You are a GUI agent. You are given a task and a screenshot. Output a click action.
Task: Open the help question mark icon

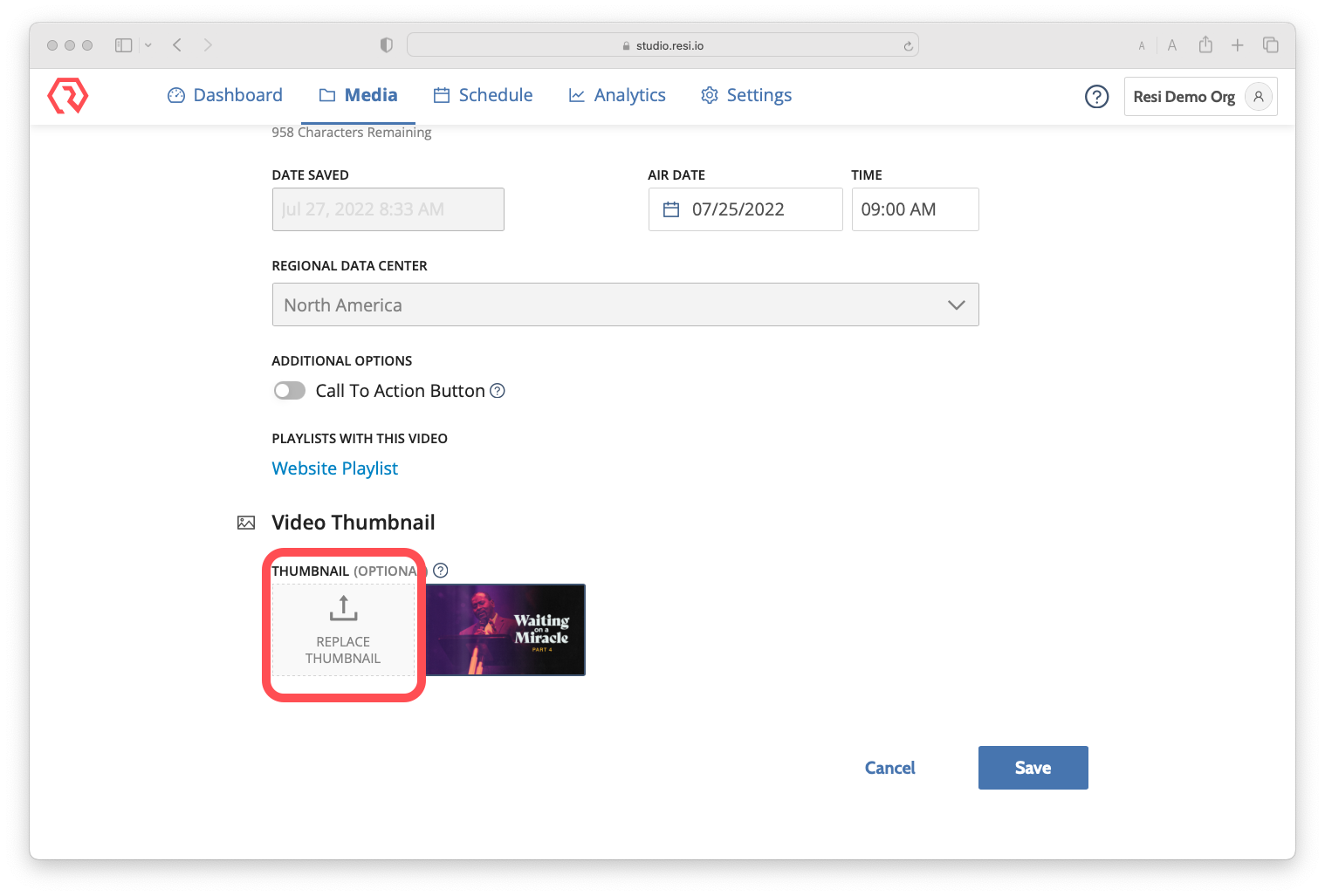tap(1096, 97)
